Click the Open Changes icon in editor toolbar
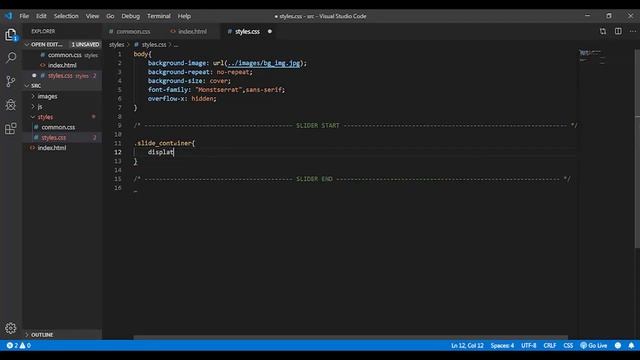The height and width of the screenshot is (360, 640). pos(603,31)
